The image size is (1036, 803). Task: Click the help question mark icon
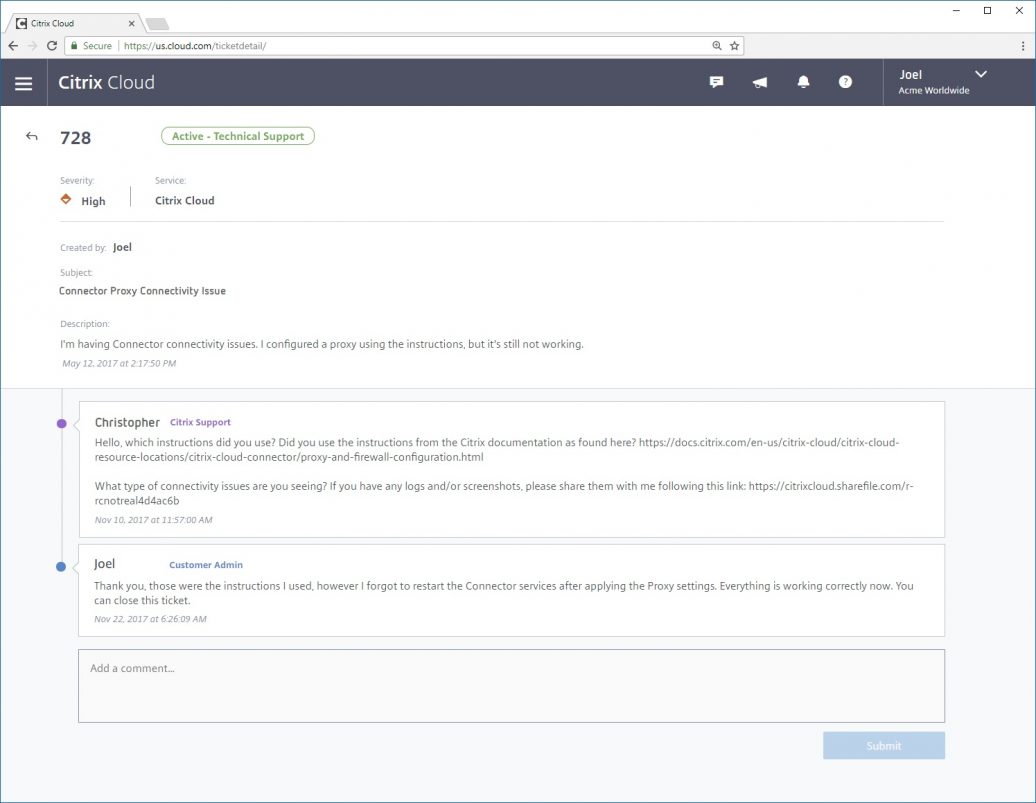(845, 82)
